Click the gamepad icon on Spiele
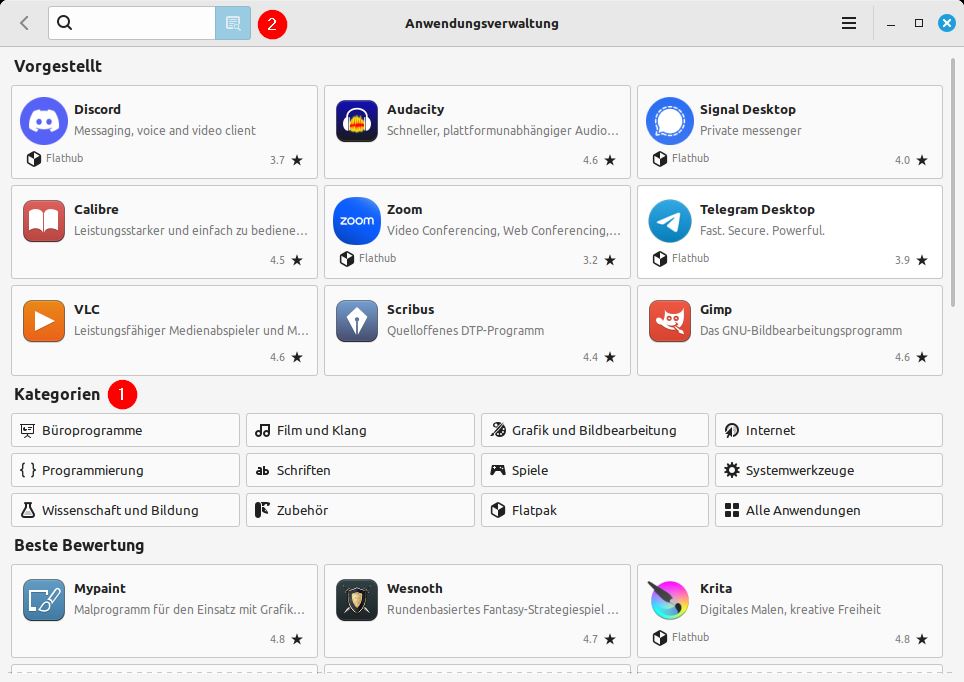The width and height of the screenshot is (964, 682). (x=497, y=470)
